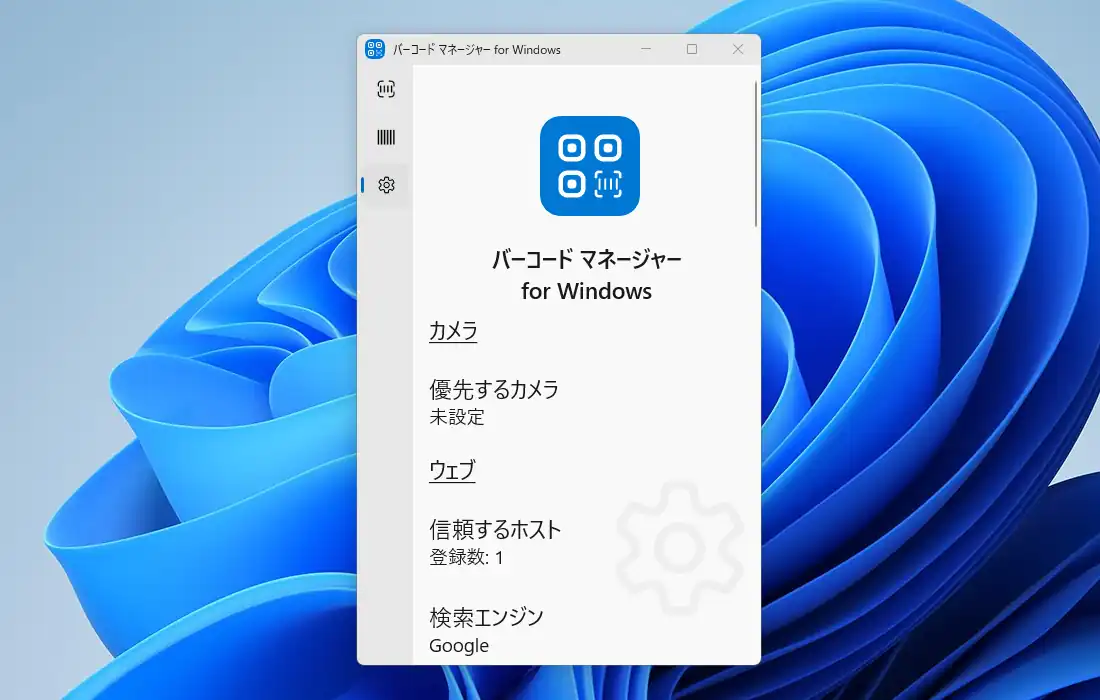1100x700 pixels.
Task: Open the barcode scanner page in sidebar
Action: tap(386, 89)
